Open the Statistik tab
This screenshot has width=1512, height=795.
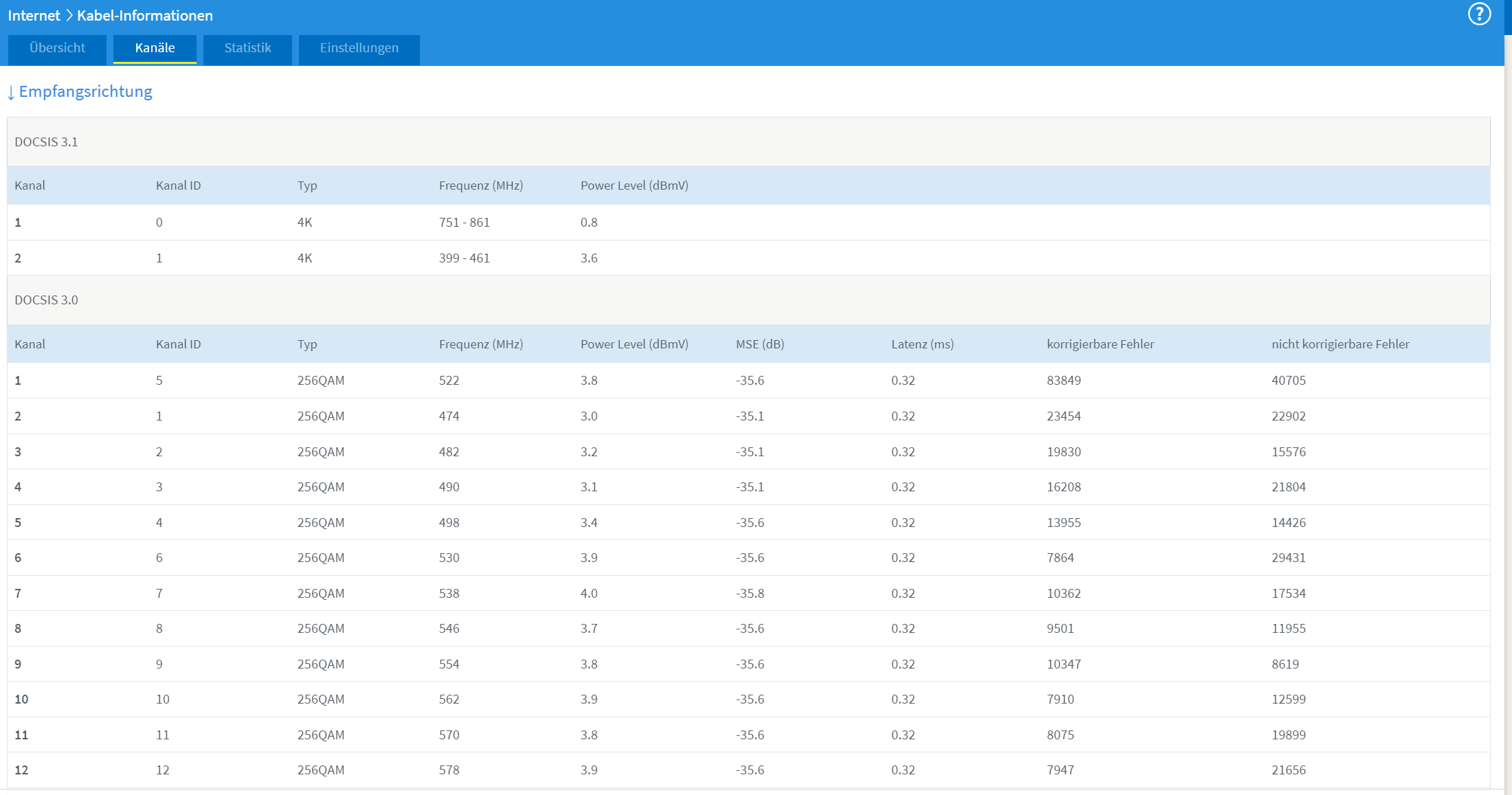(x=247, y=48)
